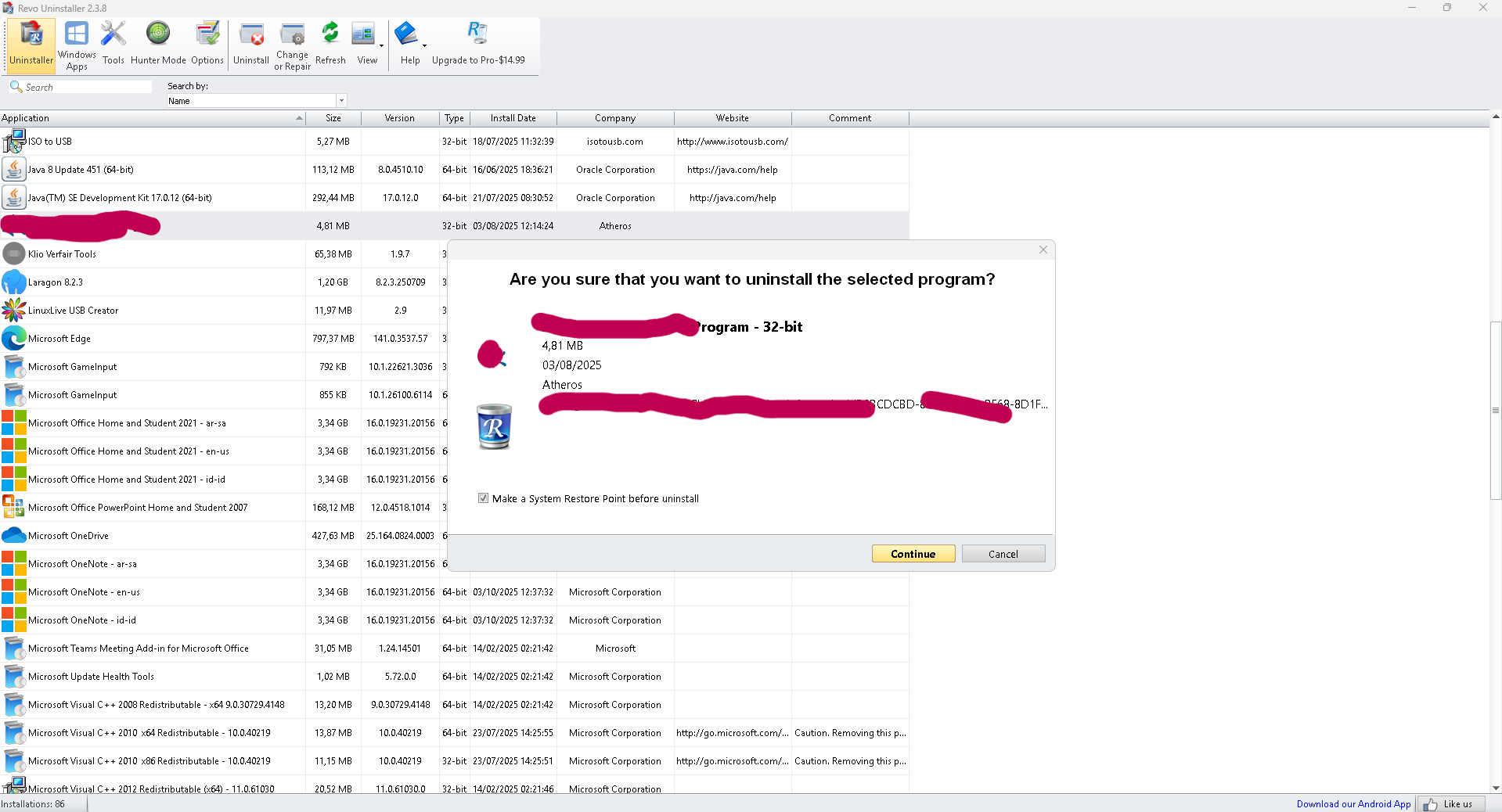Click Installations: 86 status text
This screenshot has width=1502, height=812.
coord(33,804)
